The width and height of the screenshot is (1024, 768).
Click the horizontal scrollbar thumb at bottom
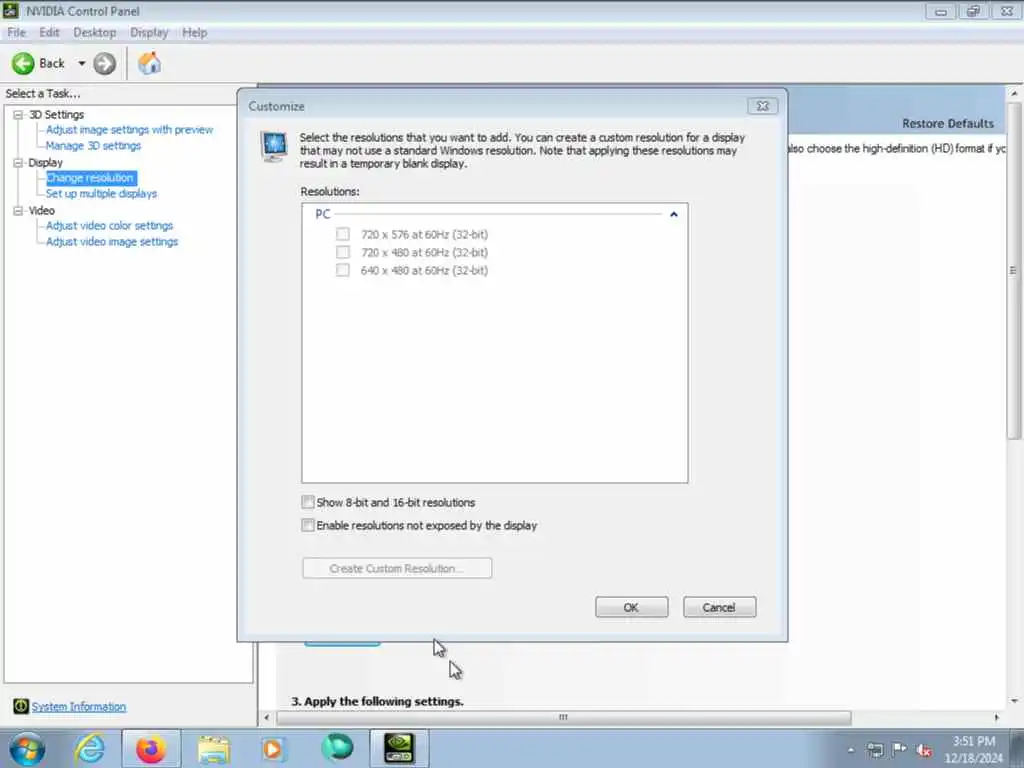pyautogui.click(x=564, y=717)
